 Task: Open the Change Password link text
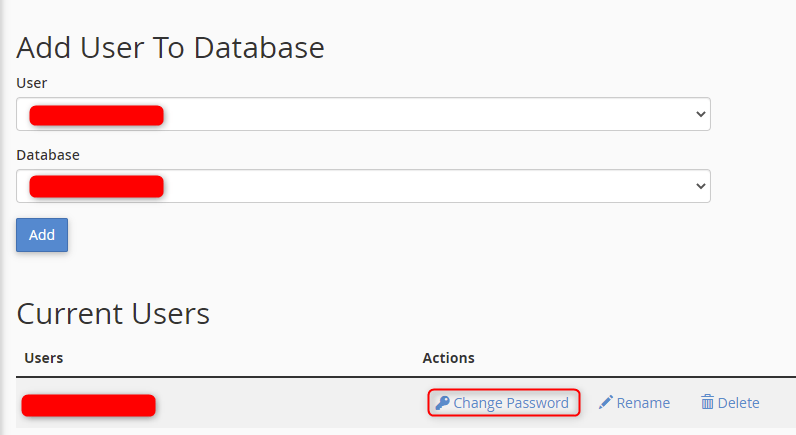[x=511, y=403]
